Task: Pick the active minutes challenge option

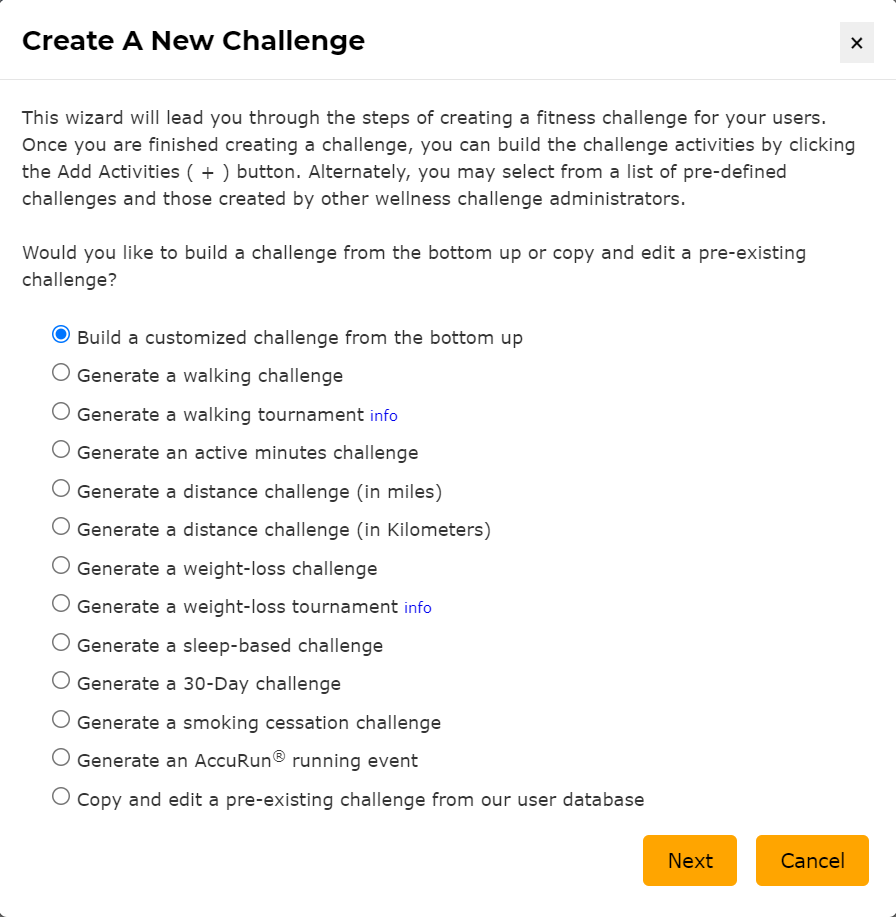Action: pyautogui.click(x=60, y=448)
